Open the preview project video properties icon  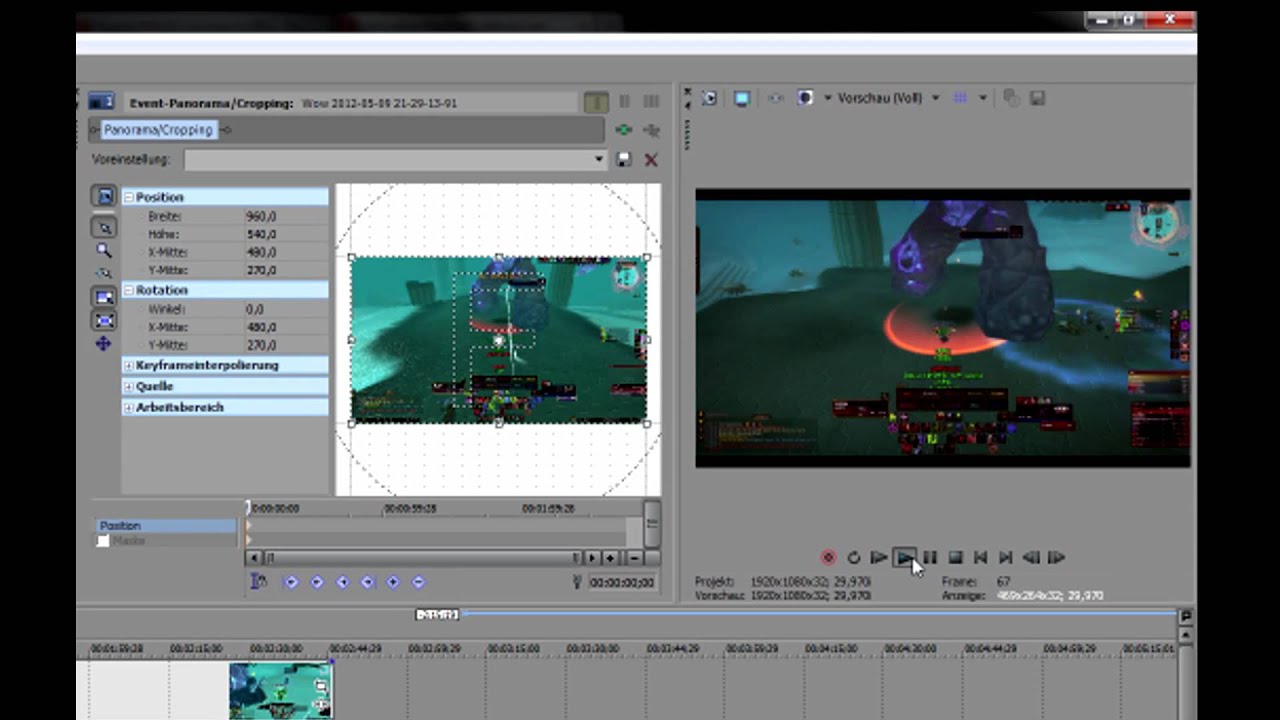[x=709, y=98]
